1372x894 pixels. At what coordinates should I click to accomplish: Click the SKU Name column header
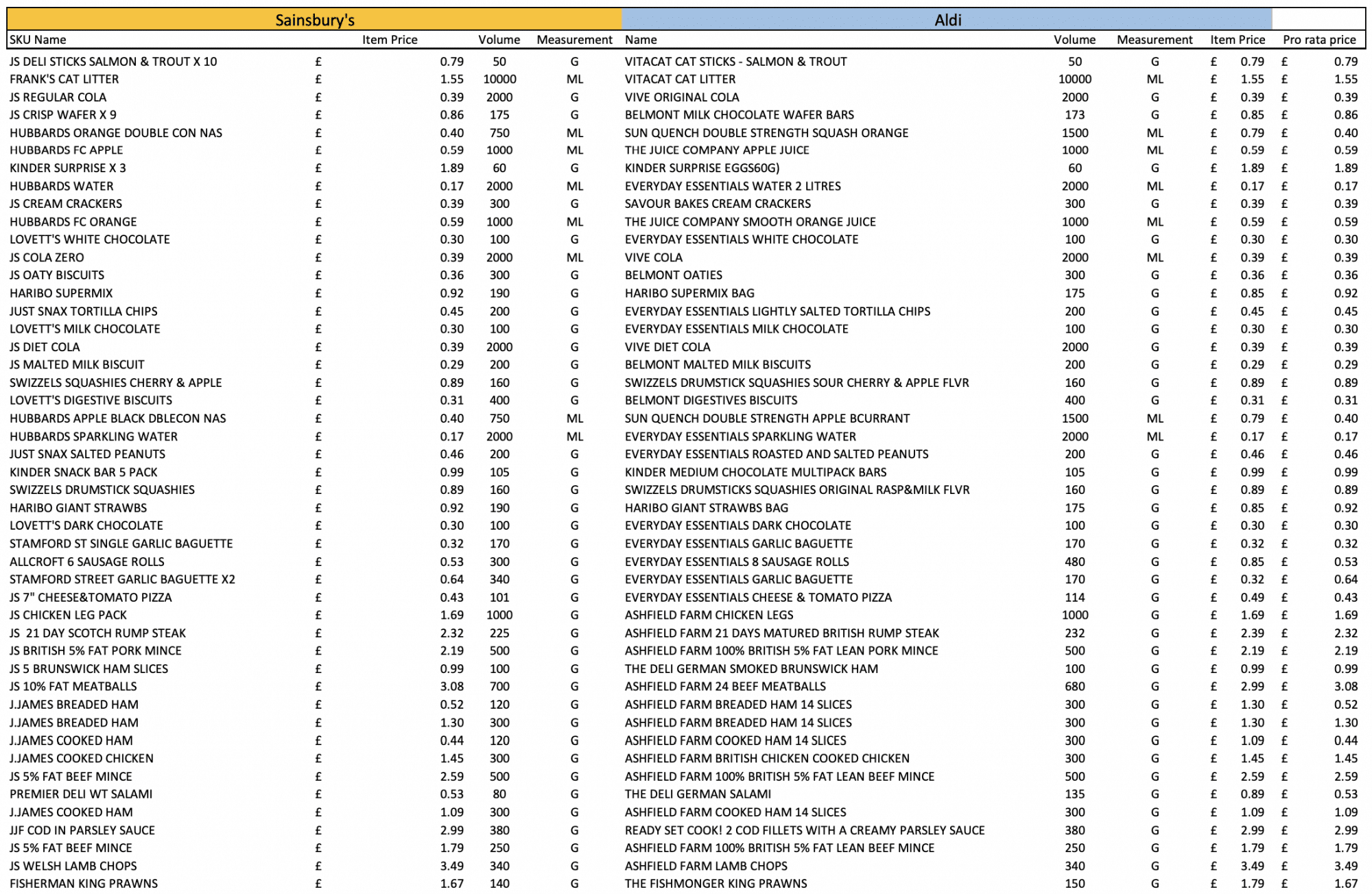(38, 40)
